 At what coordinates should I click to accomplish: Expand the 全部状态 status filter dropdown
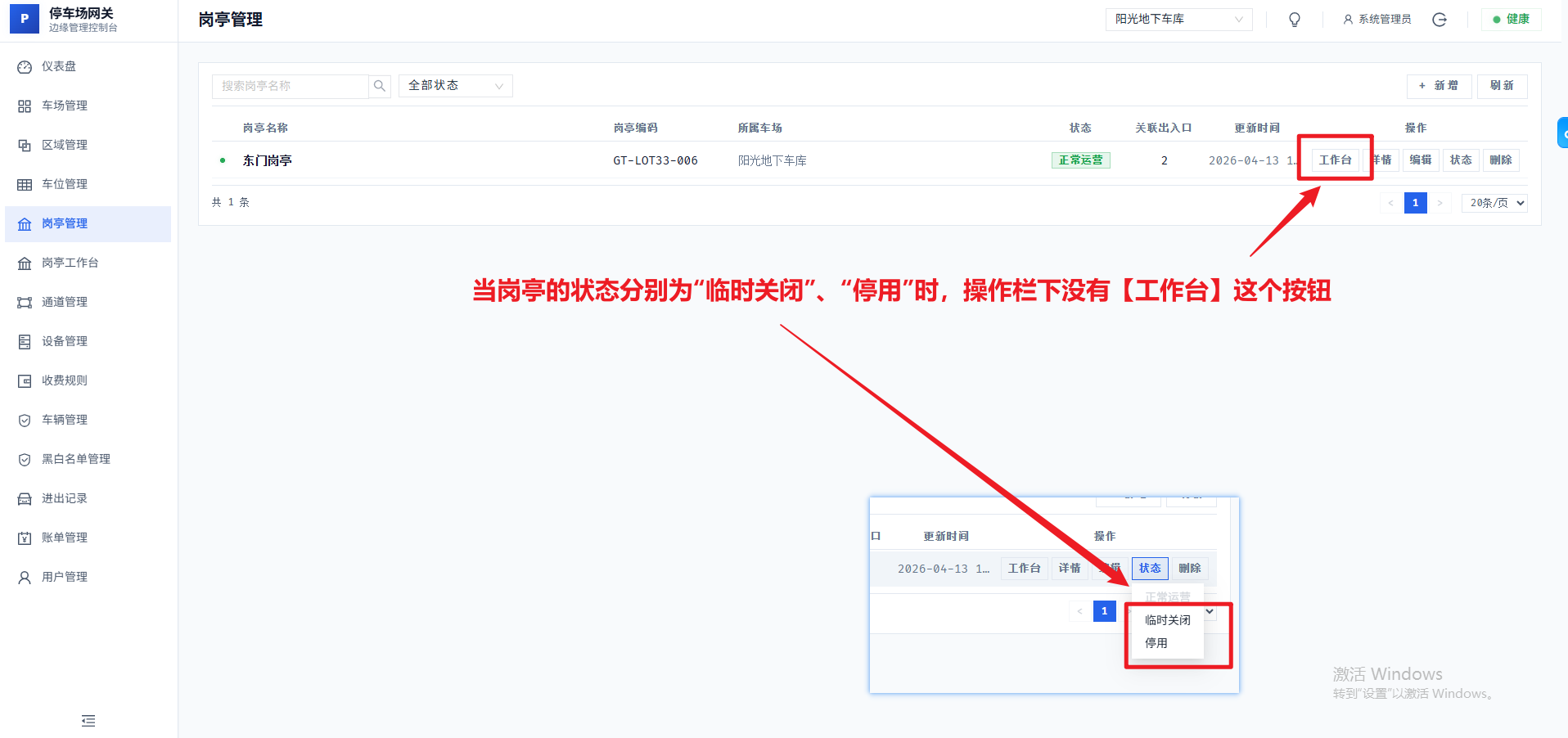click(x=455, y=85)
